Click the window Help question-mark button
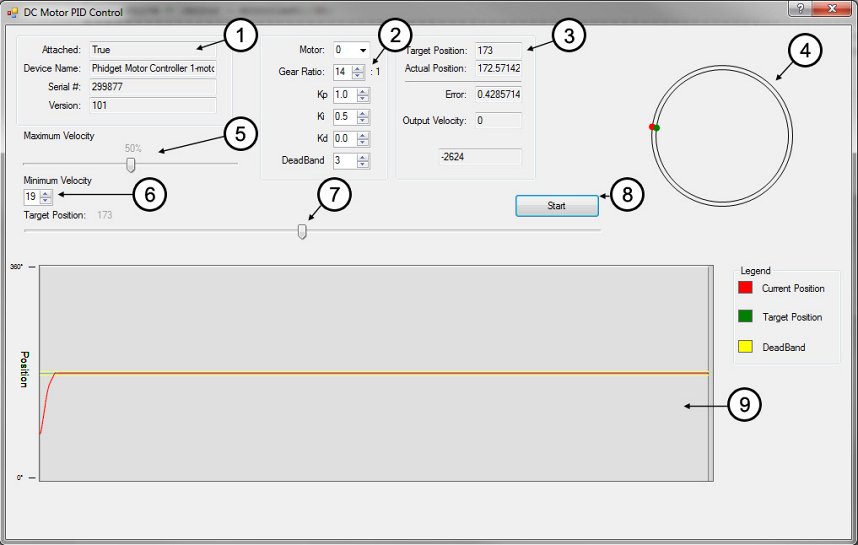Image resolution: width=858 pixels, height=545 pixels. click(800, 8)
